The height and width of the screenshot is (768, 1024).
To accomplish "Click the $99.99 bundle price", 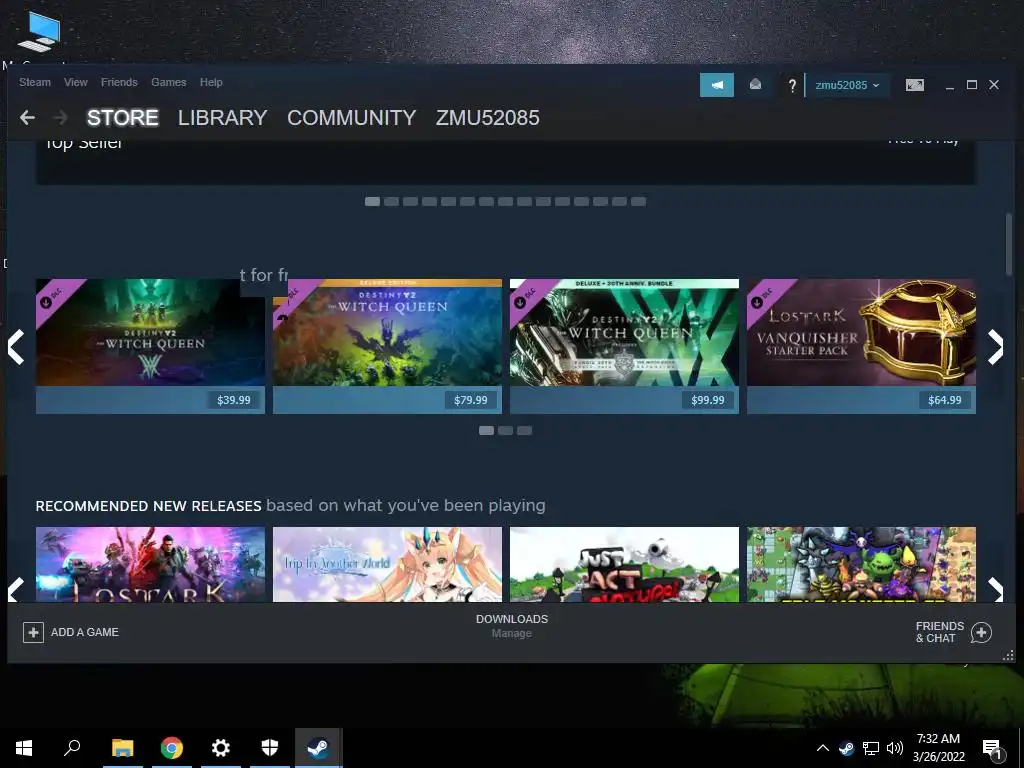I will [708, 400].
